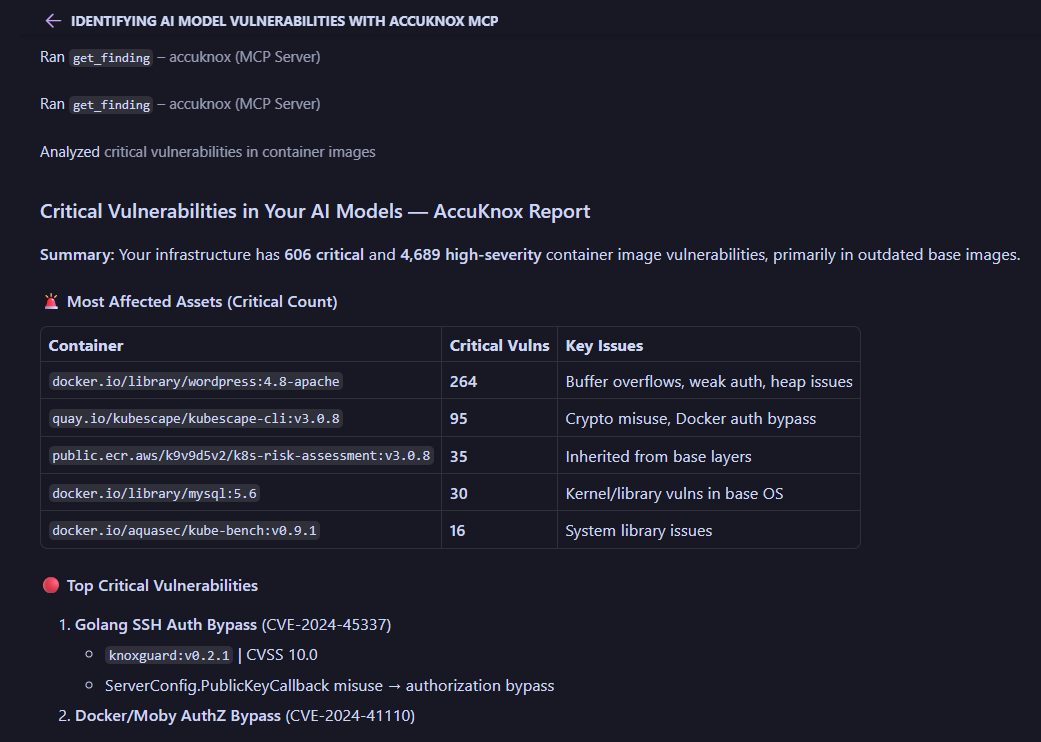This screenshot has width=1041, height=742.
Task: Click the knoxguard:v0.2.1 code chip
Action: 168,654
